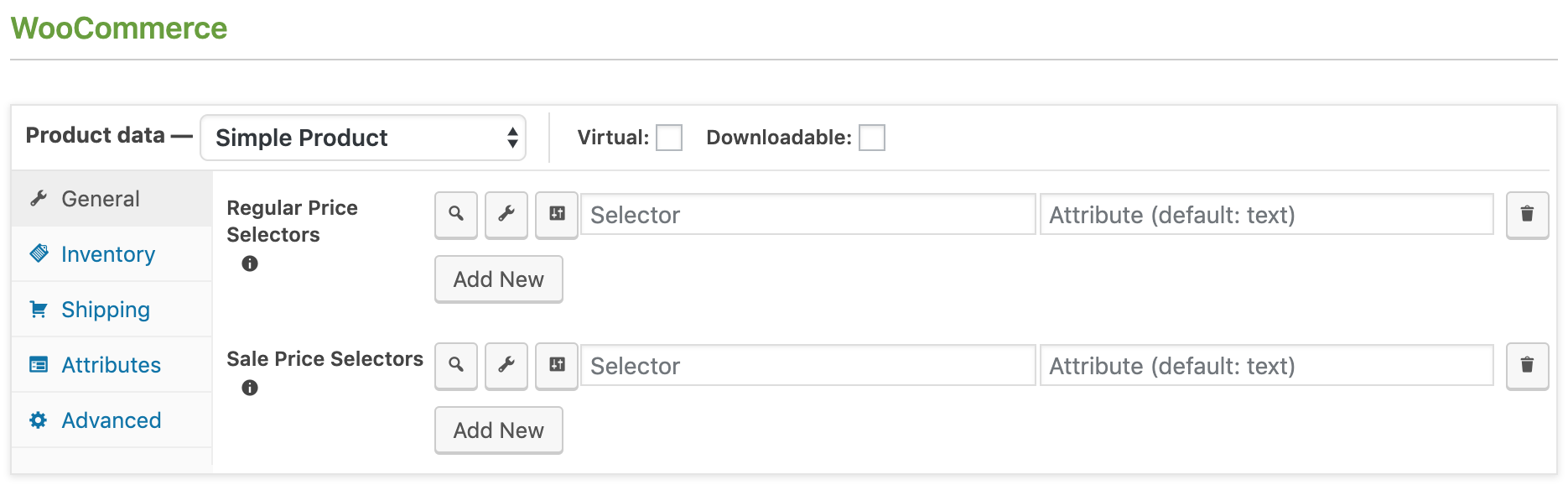
Task: Click the transform icon in Sale Price row
Action: tap(557, 366)
